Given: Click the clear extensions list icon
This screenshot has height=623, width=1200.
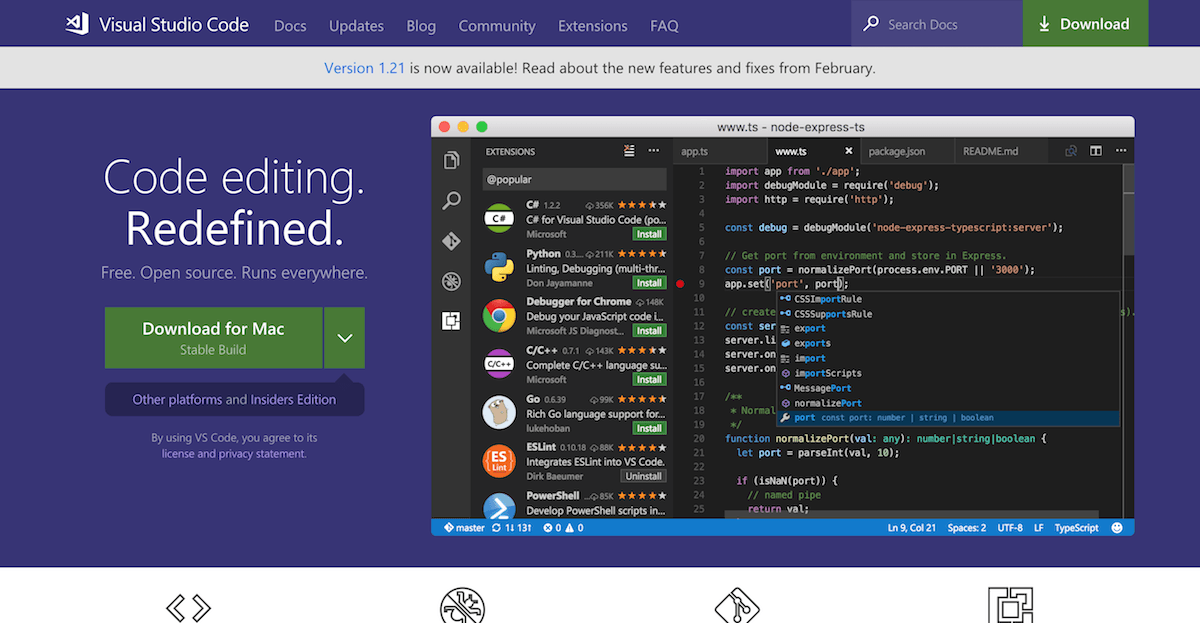Looking at the screenshot, I should 629,151.
